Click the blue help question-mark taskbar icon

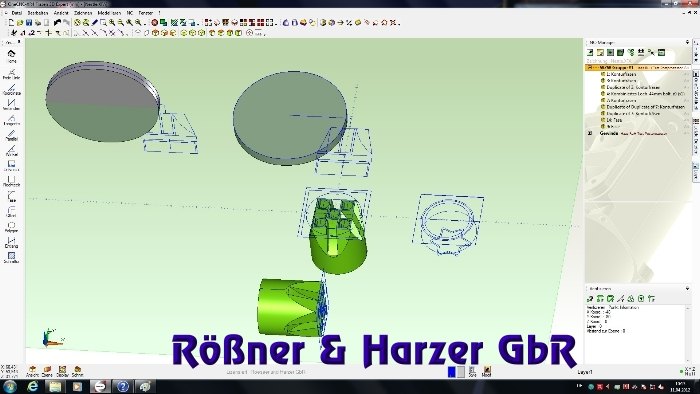122,386
